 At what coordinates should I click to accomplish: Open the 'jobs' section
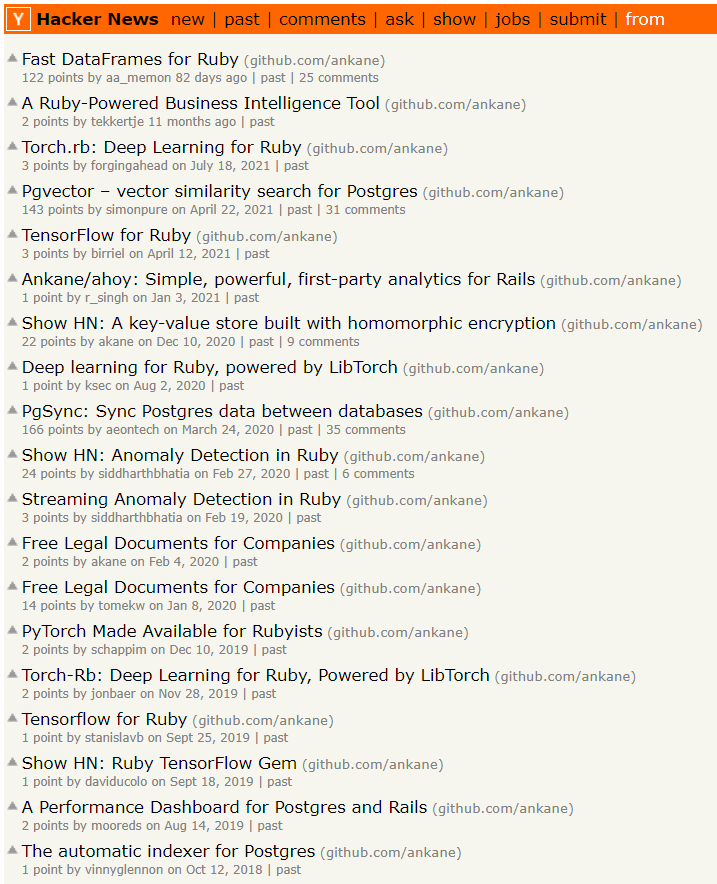point(512,18)
